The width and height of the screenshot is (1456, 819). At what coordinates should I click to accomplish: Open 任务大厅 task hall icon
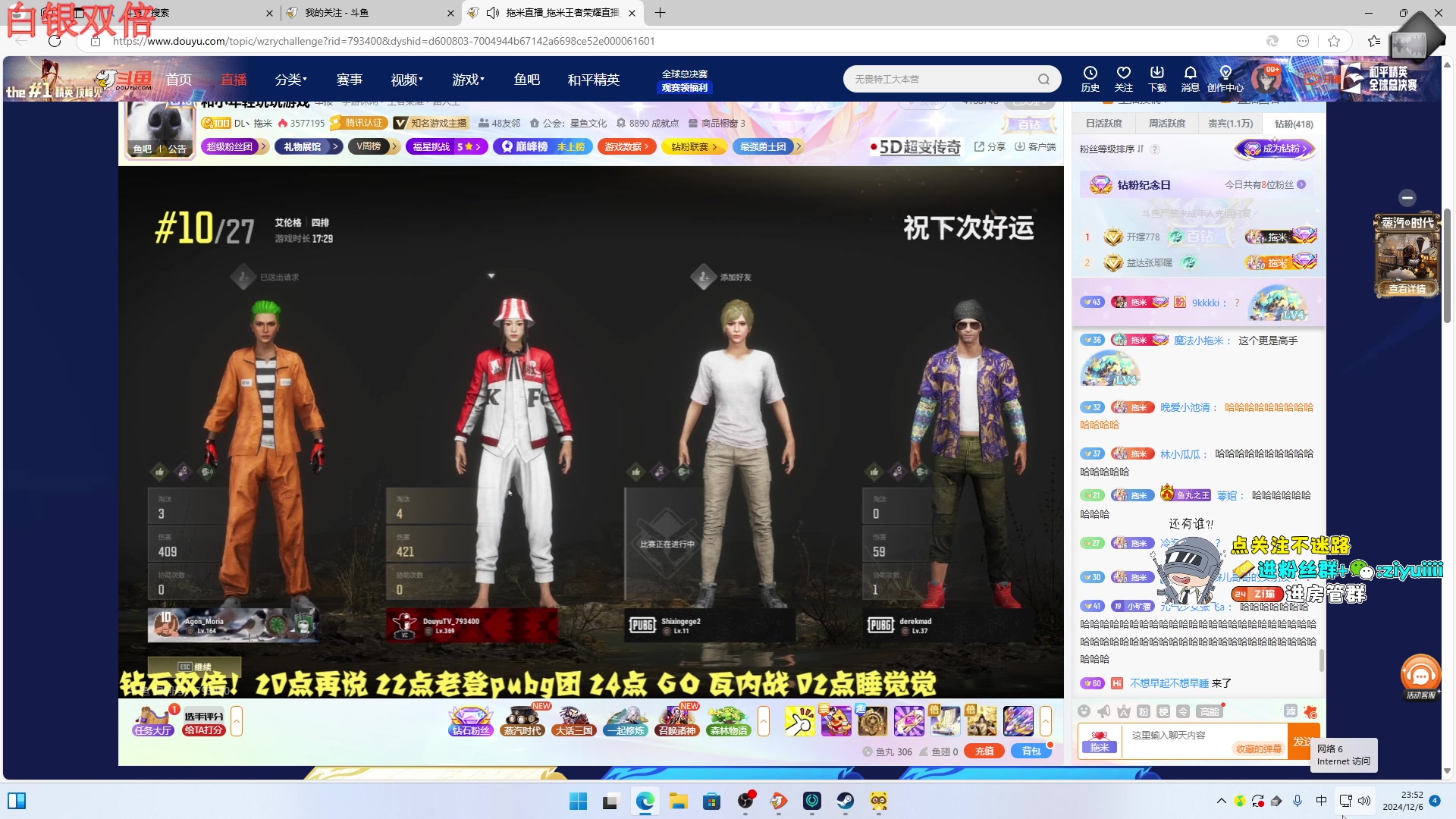pyautogui.click(x=153, y=721)
